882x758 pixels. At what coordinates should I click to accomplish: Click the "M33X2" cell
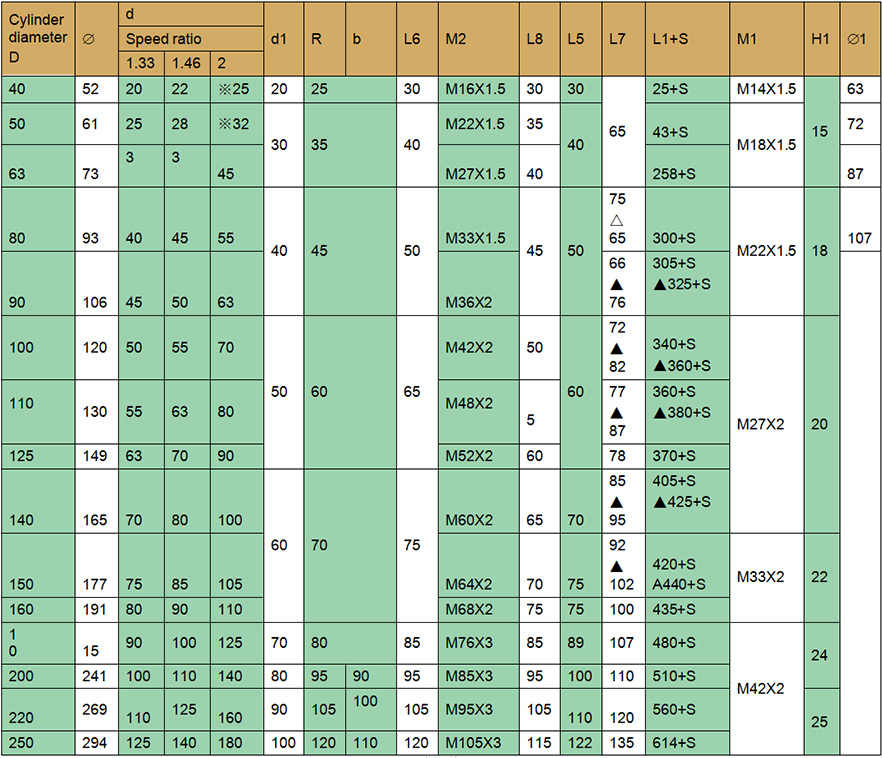click(767, 577)
